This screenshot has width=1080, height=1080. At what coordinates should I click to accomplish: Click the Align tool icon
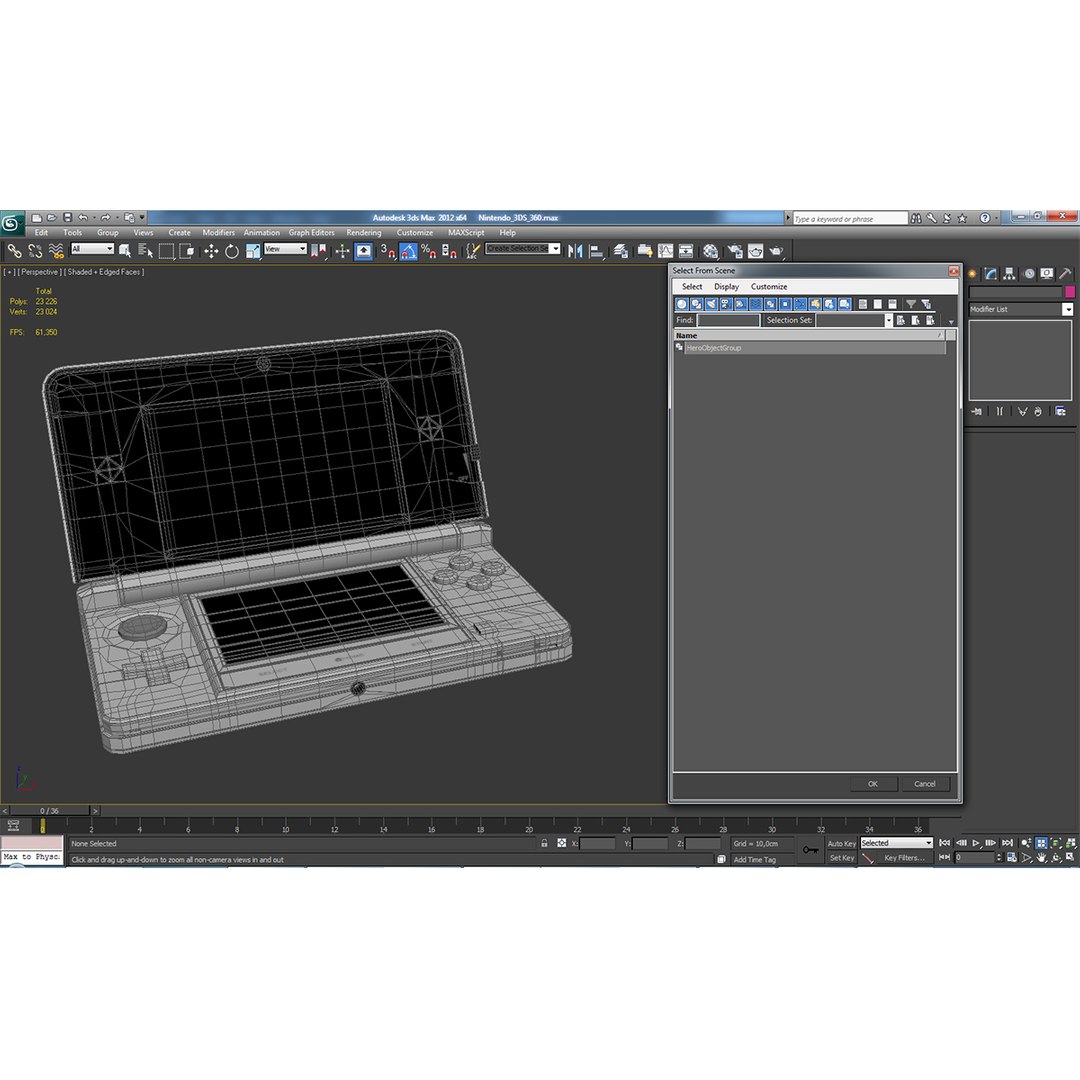(x=596, y=251)
